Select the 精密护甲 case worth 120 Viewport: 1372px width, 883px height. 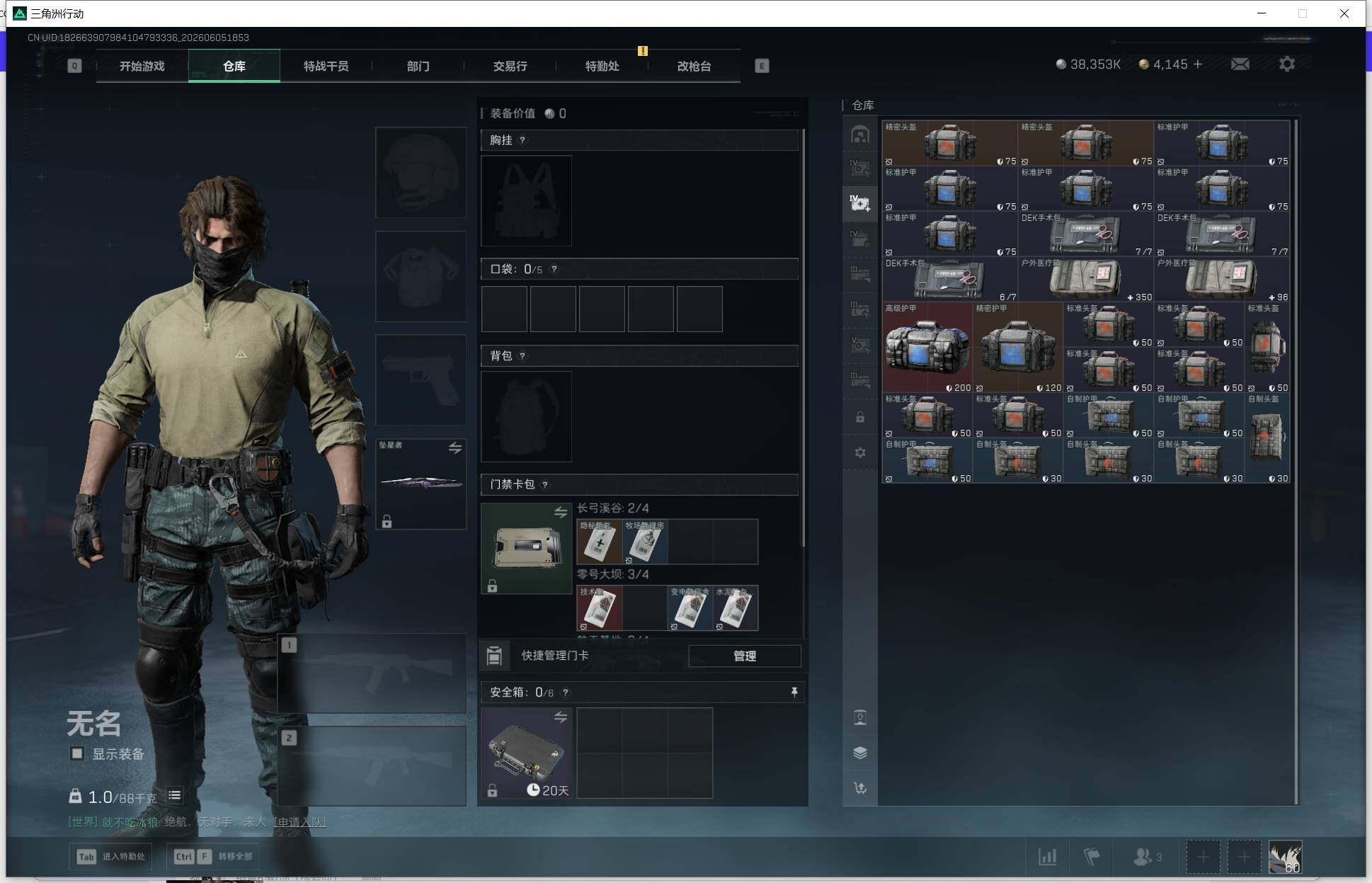point(1017,348)
